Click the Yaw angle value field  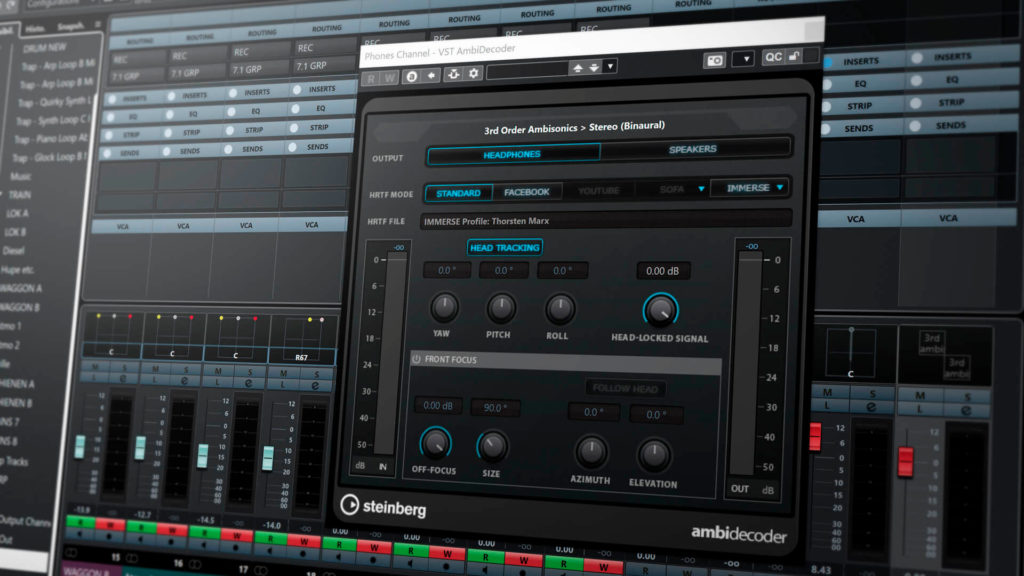tap(447, 270)
